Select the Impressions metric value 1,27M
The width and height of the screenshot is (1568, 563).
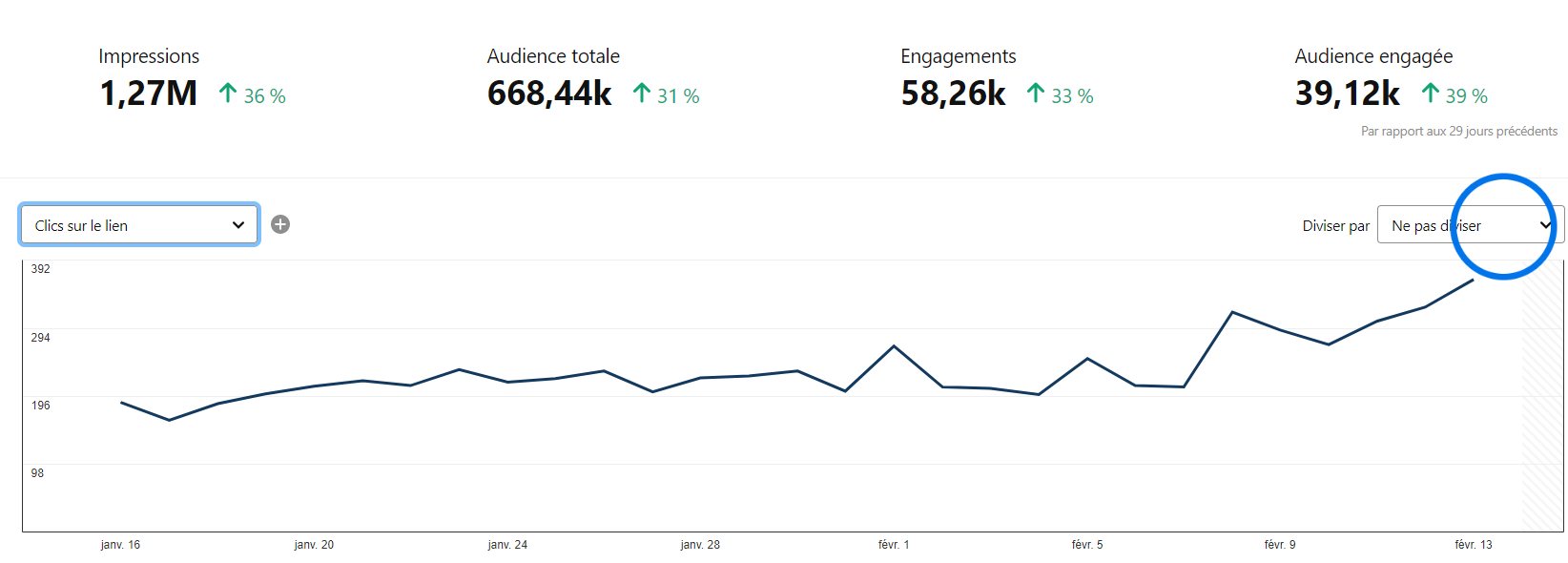[x=149, y=94]
